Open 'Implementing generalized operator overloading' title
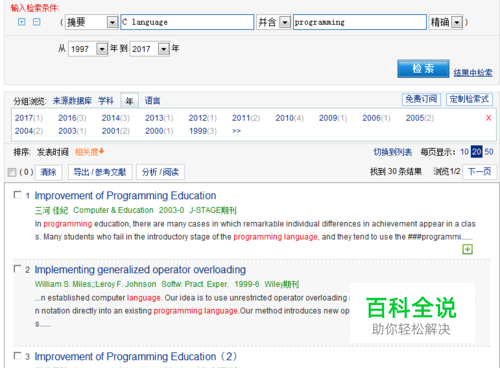Image resolution: width=500 pixels, height=368 pixels. (x=140, y=270)
